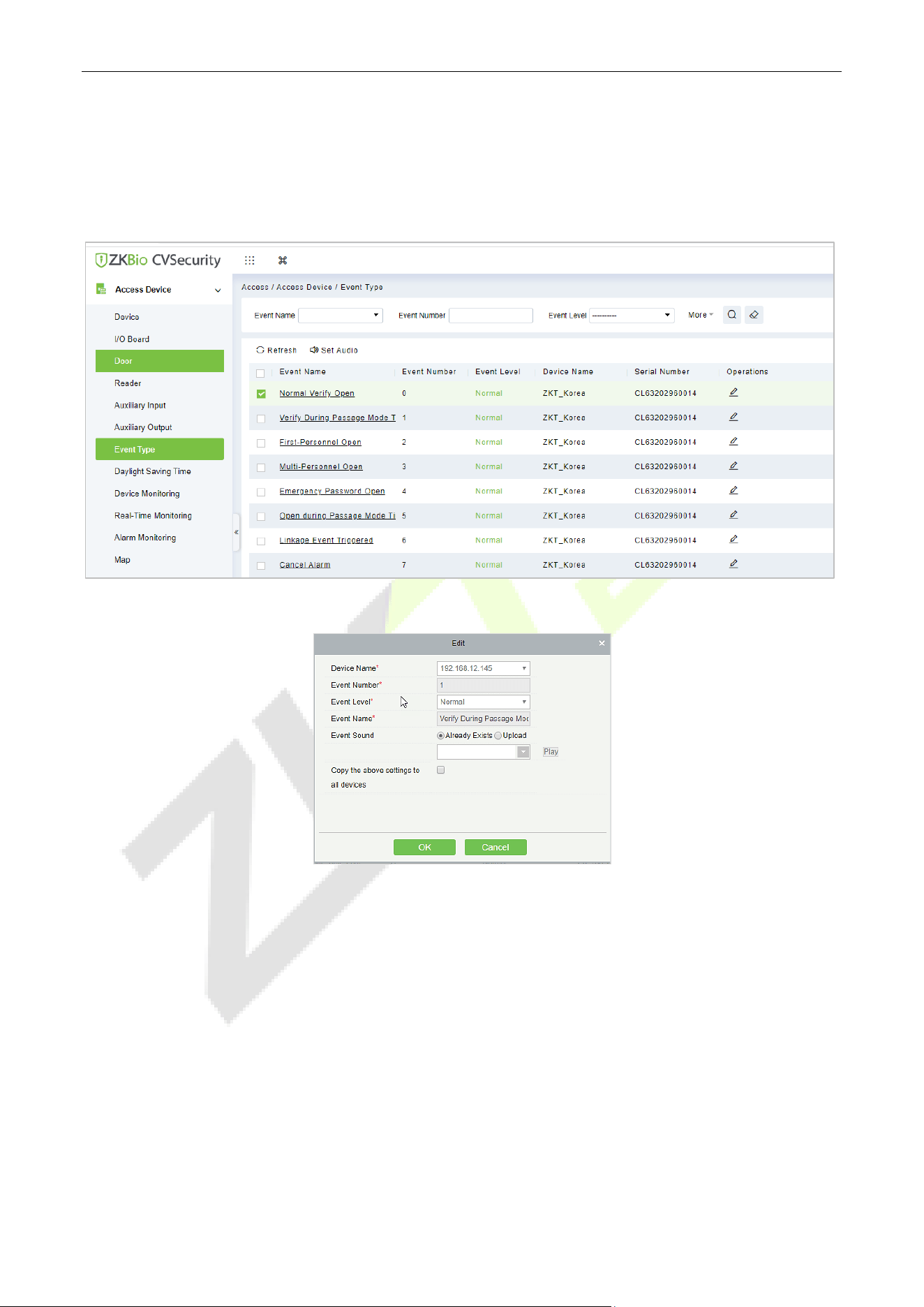Open Event Level dropdown in Edit dialog
924x1307 pixels.
coord(483,702)
